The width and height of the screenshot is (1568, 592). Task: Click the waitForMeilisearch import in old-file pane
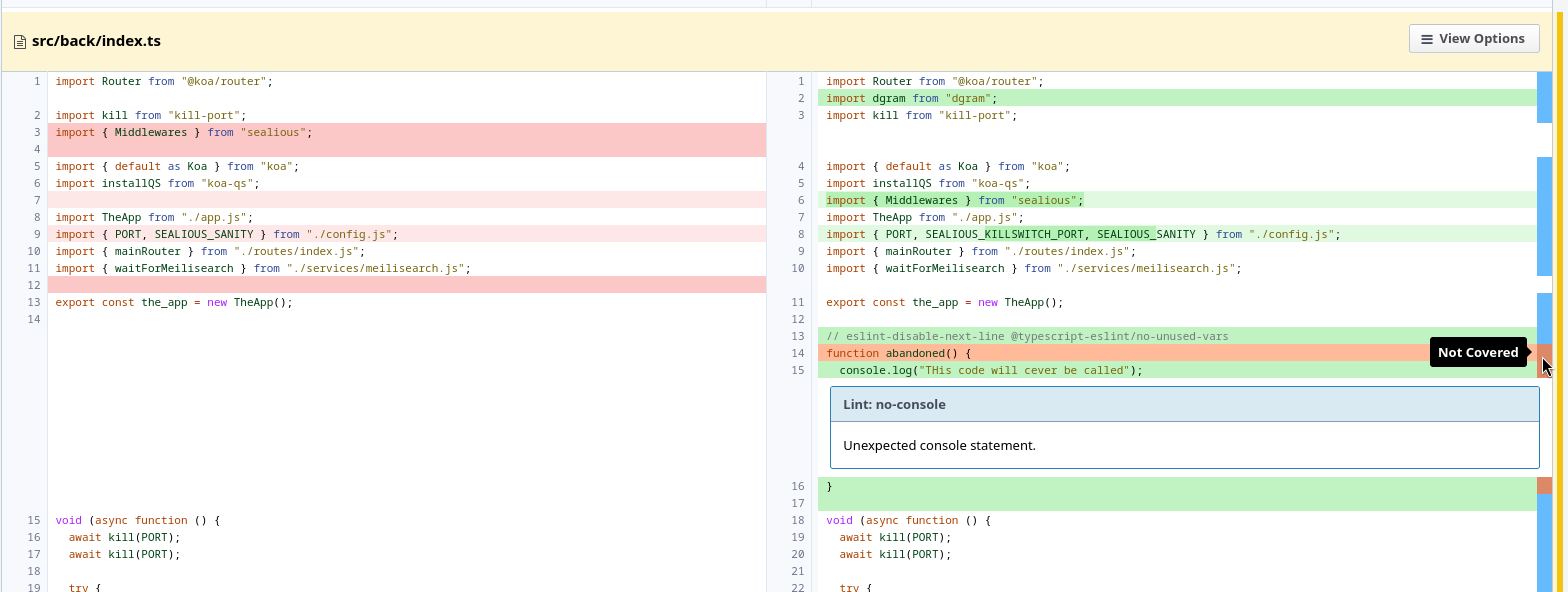pos(406,268)
